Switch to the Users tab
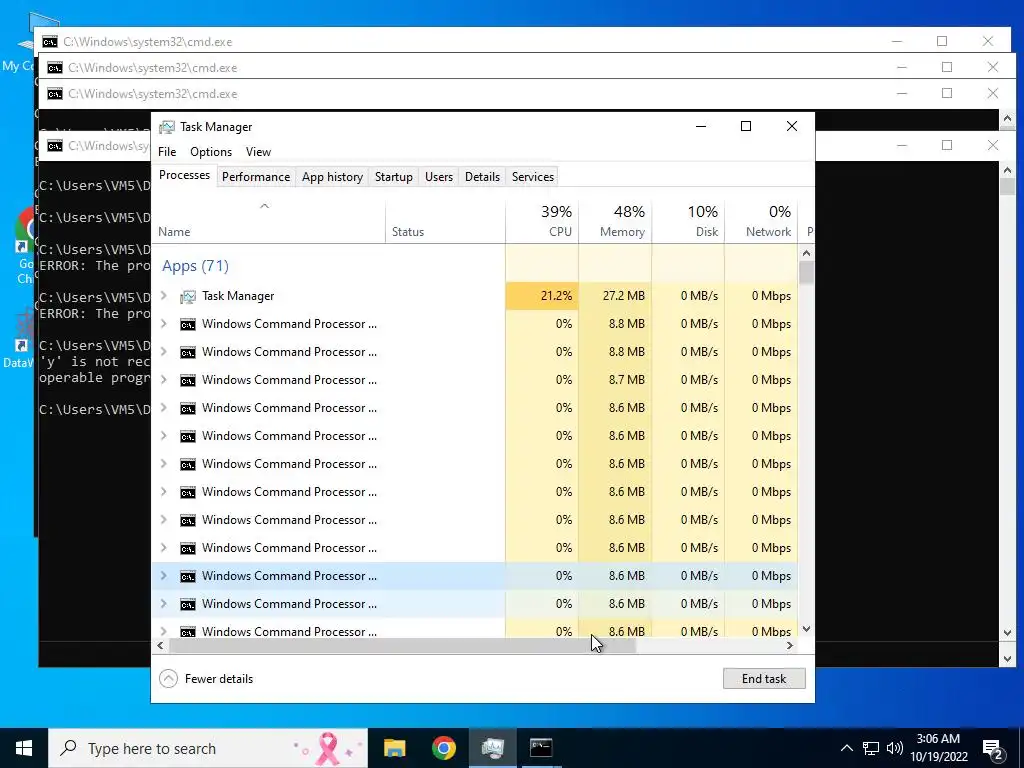The width and height of the screenshot is (1024, 768). point(438,177)
